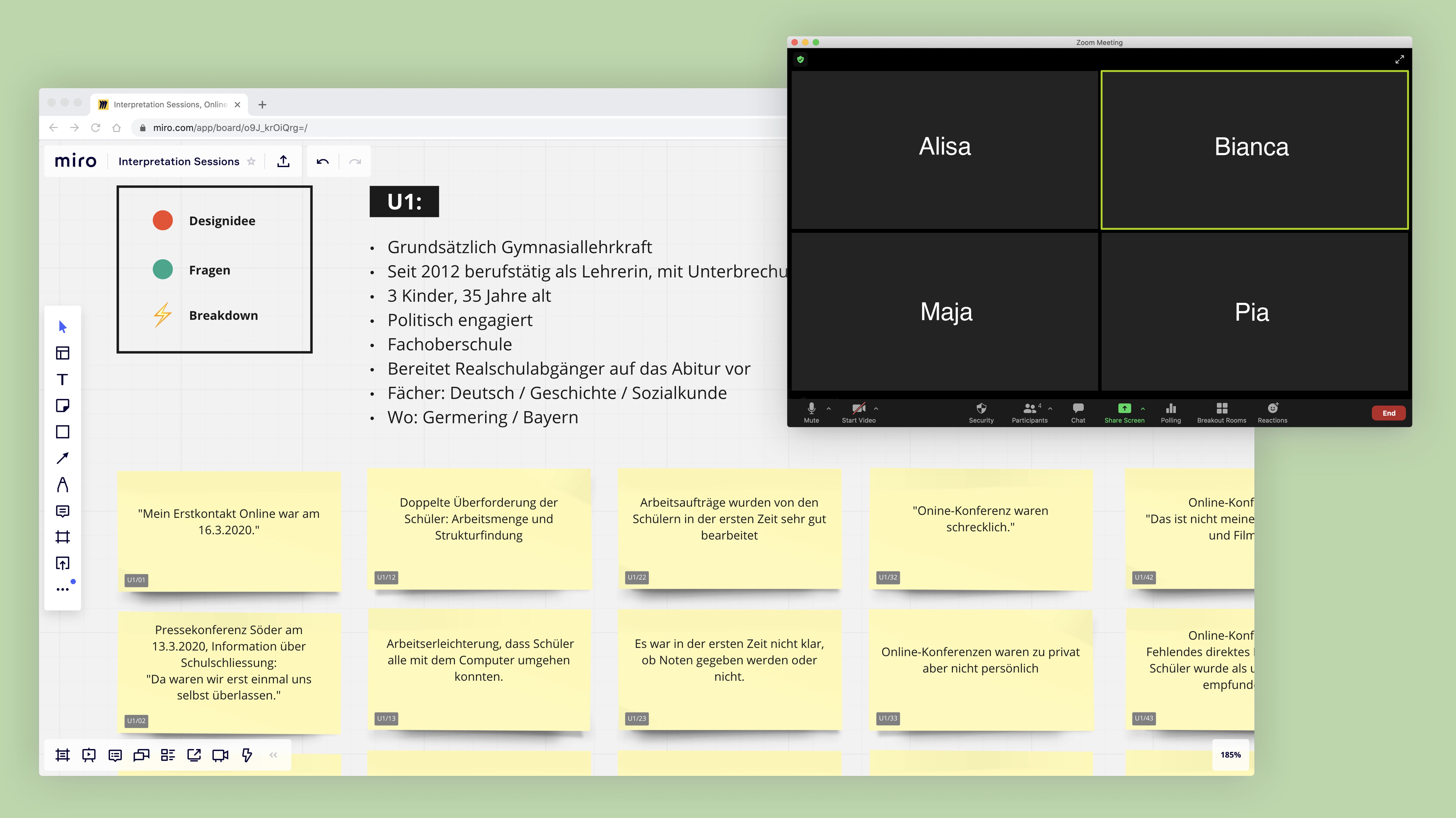Select the Interpretation Sessions browser tab

[169, 105]
